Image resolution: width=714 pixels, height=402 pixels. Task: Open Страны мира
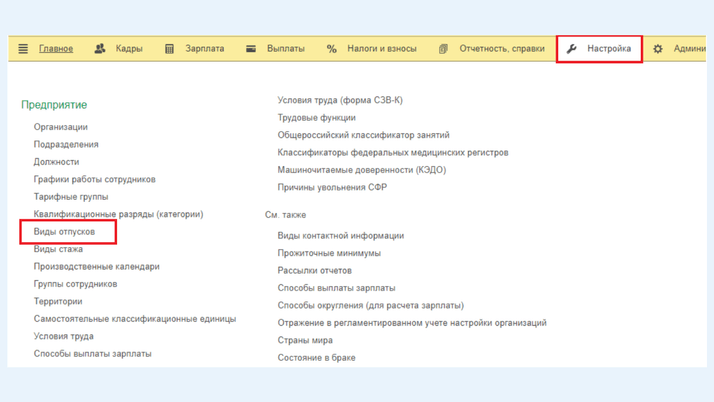point(305,341)
